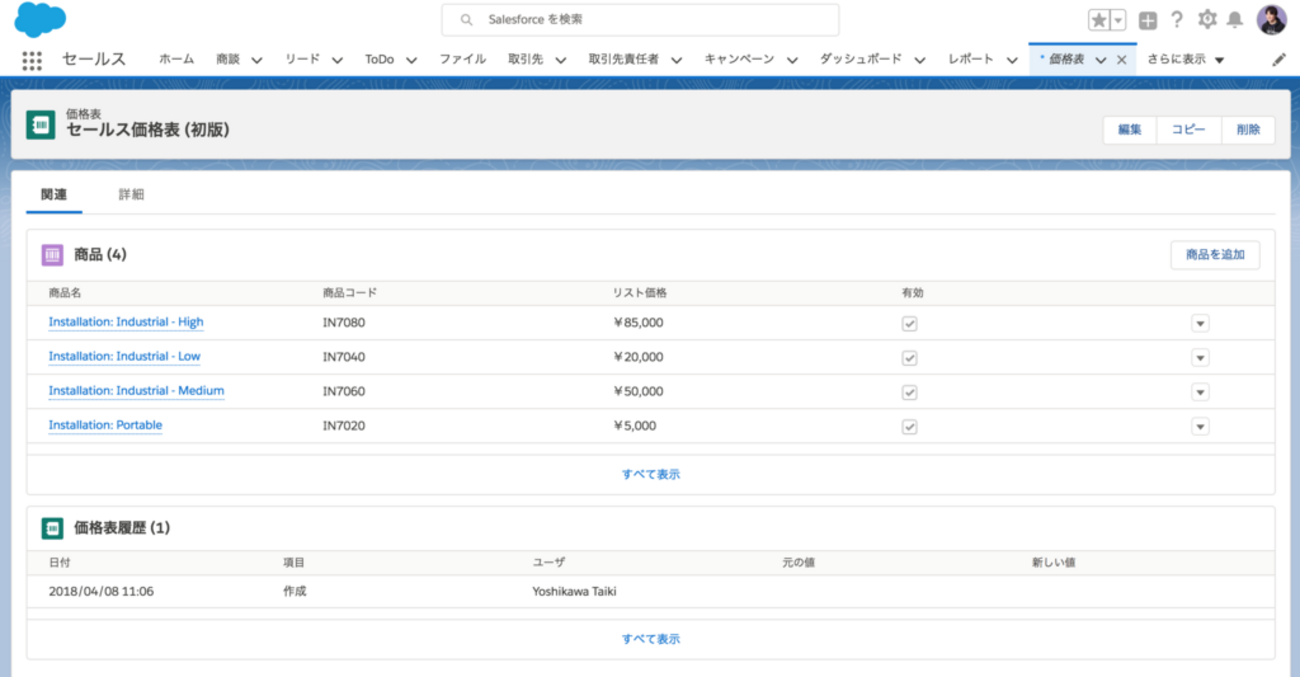Open the favorites list dropdown arrow
The image size is (1300, 677).
(1118, 20)
